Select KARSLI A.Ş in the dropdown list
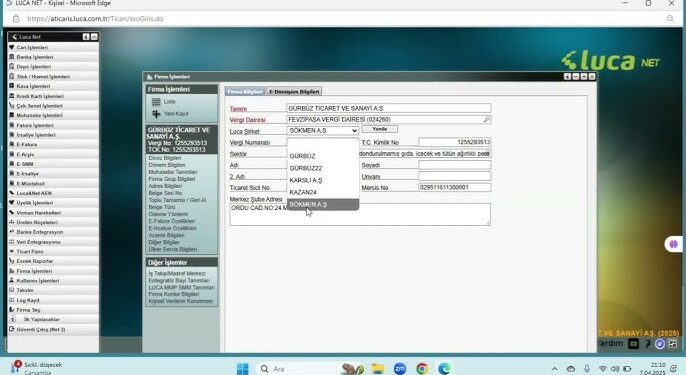 323,180
